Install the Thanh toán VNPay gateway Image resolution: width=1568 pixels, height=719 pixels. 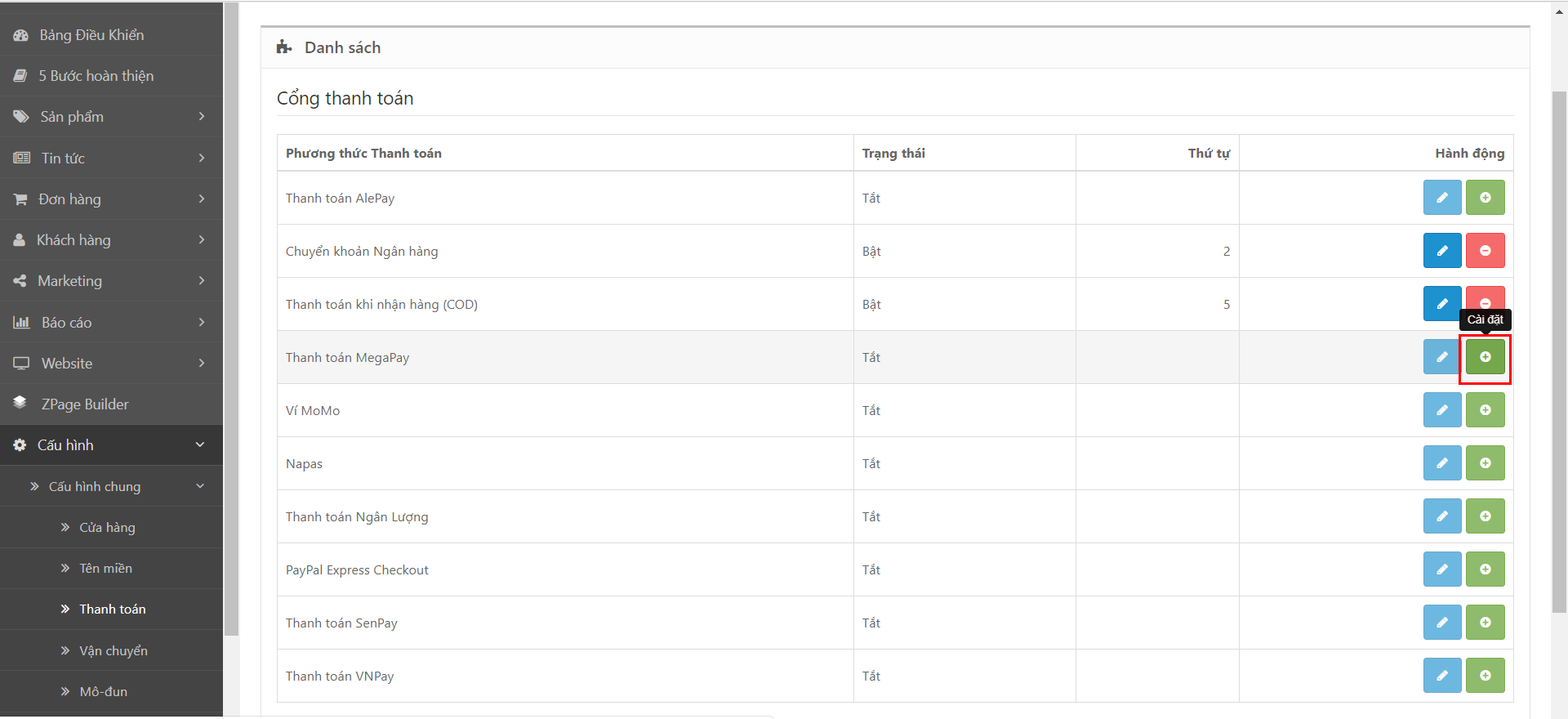(x=1486, y=676)
